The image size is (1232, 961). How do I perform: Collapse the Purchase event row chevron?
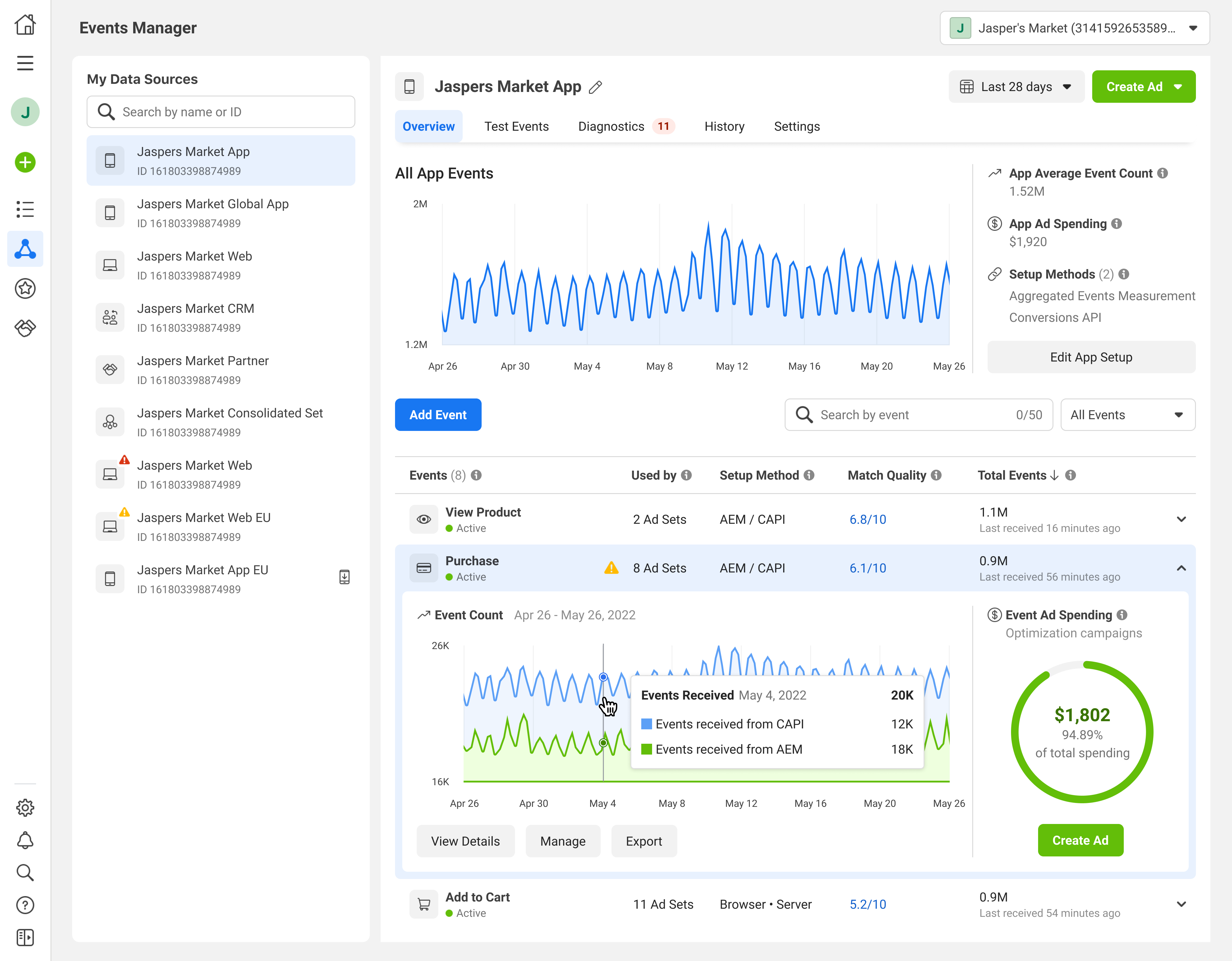1181,568
